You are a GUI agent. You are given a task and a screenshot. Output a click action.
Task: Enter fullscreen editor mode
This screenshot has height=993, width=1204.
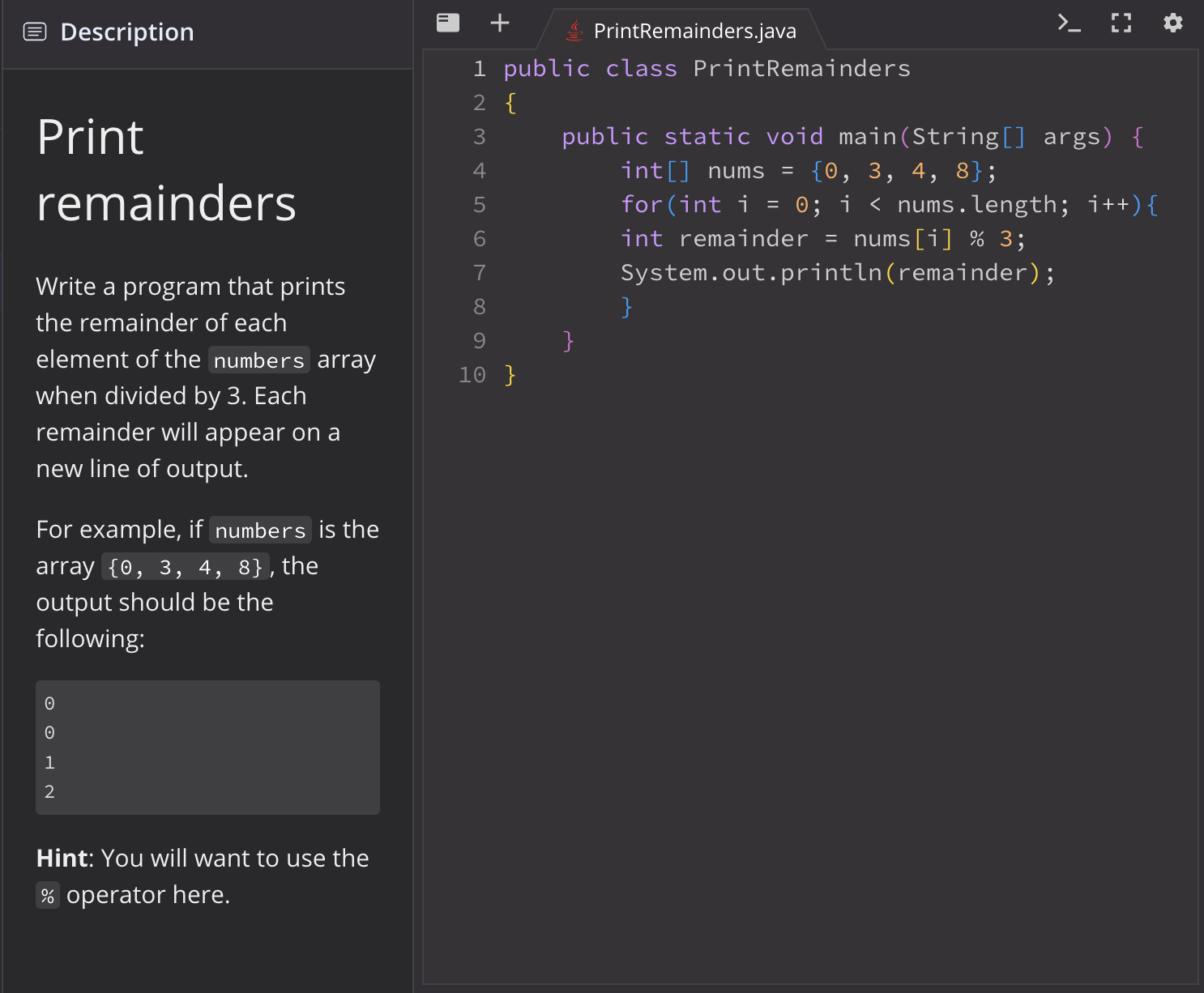point(1121,23)
